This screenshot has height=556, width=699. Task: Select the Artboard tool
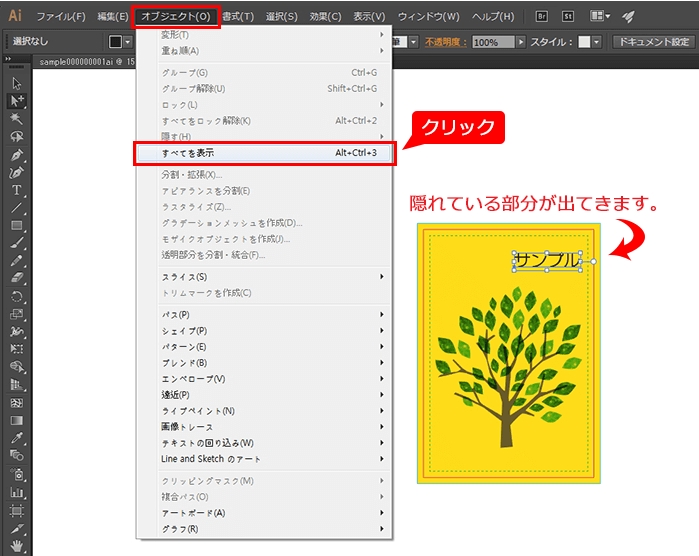pos(16,510)
